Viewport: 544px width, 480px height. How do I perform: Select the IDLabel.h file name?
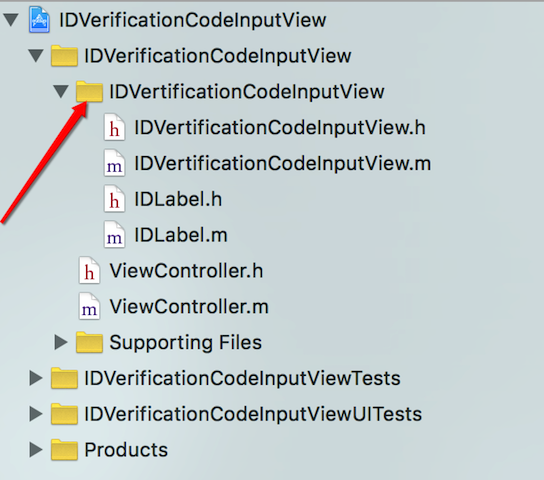click(x=178, y=199)
